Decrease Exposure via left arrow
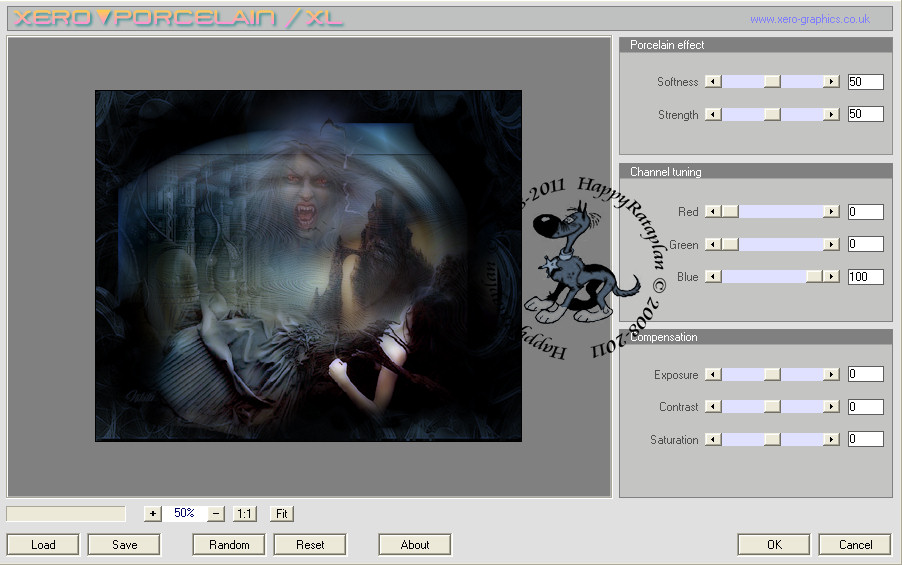 (x=713, y=375)
